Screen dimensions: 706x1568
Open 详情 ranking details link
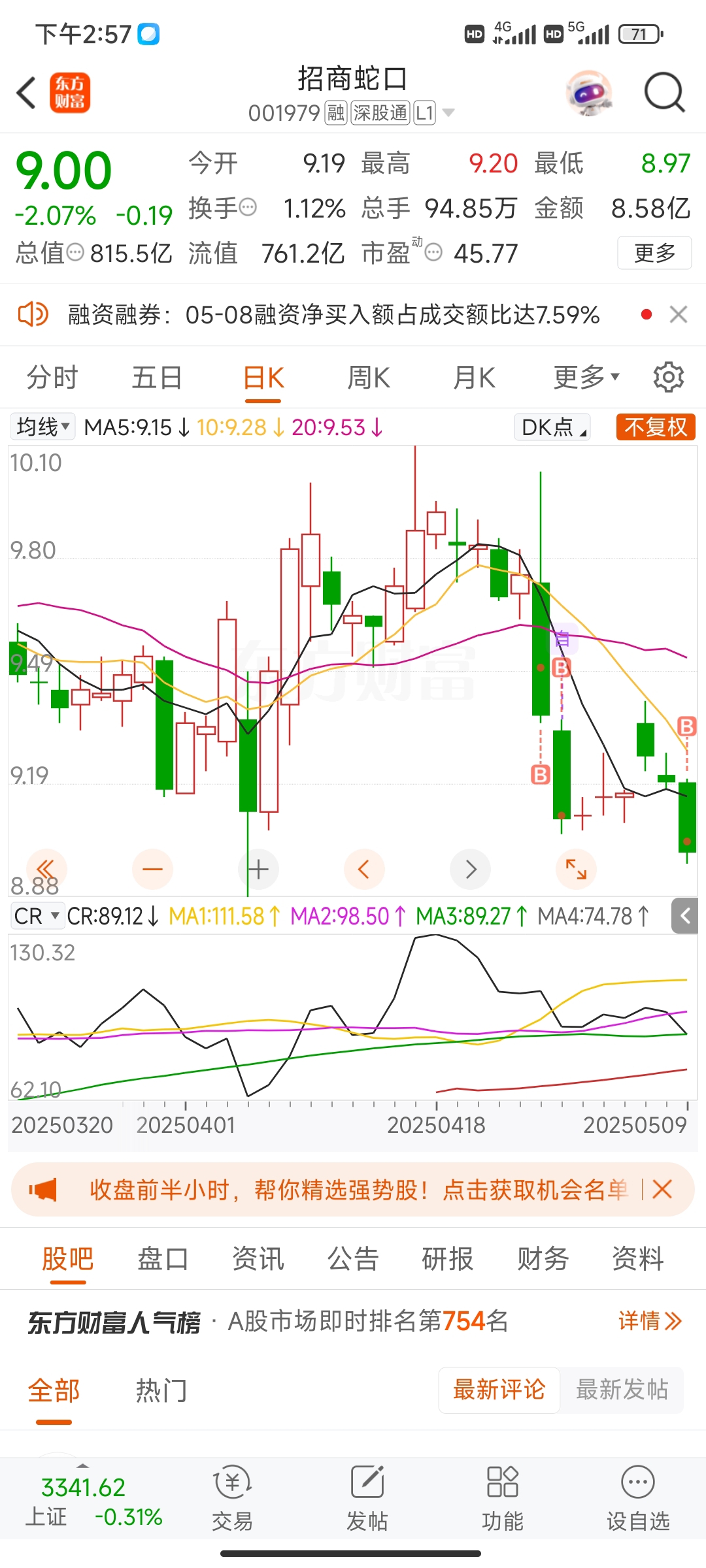point(650,1321)
